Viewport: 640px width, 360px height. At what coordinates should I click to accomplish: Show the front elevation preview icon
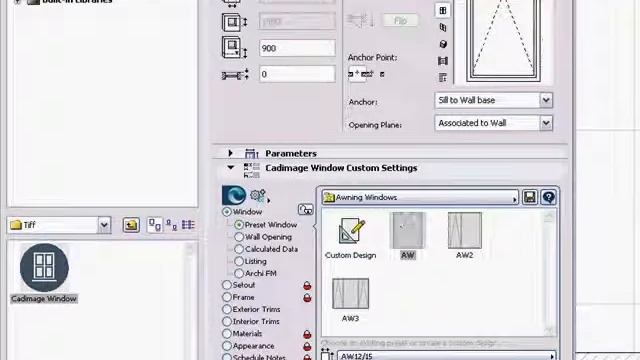pos(442,28)
